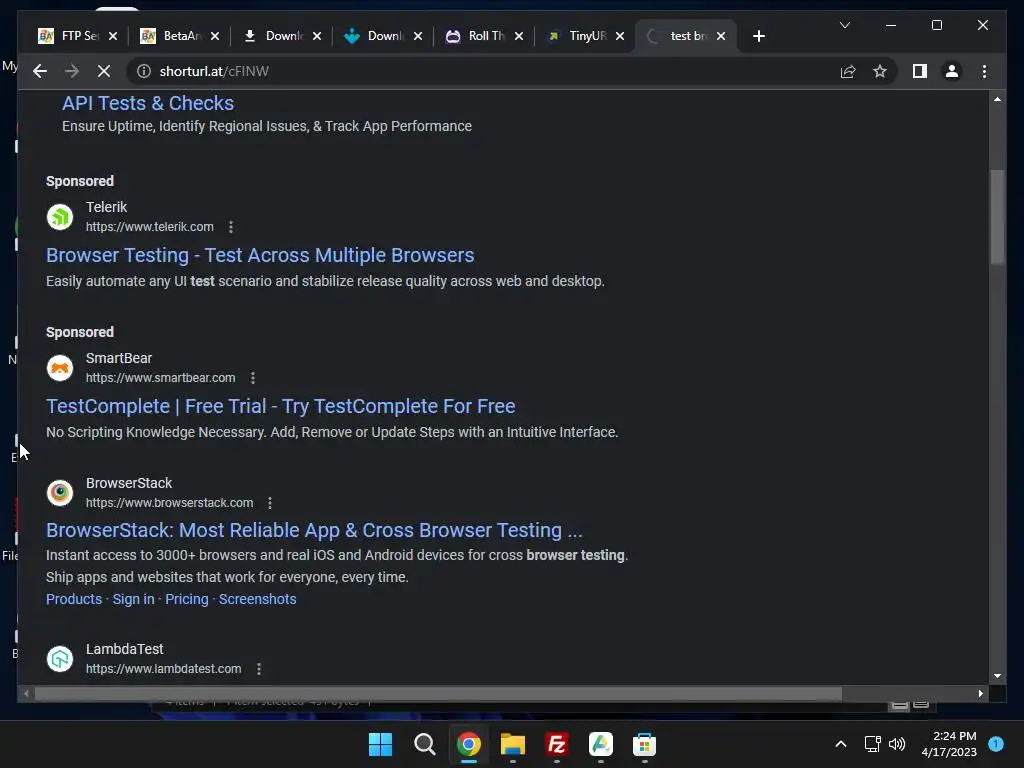Open API Tests & Checks link
The image size is (1024, 768).
coord(148,103)
